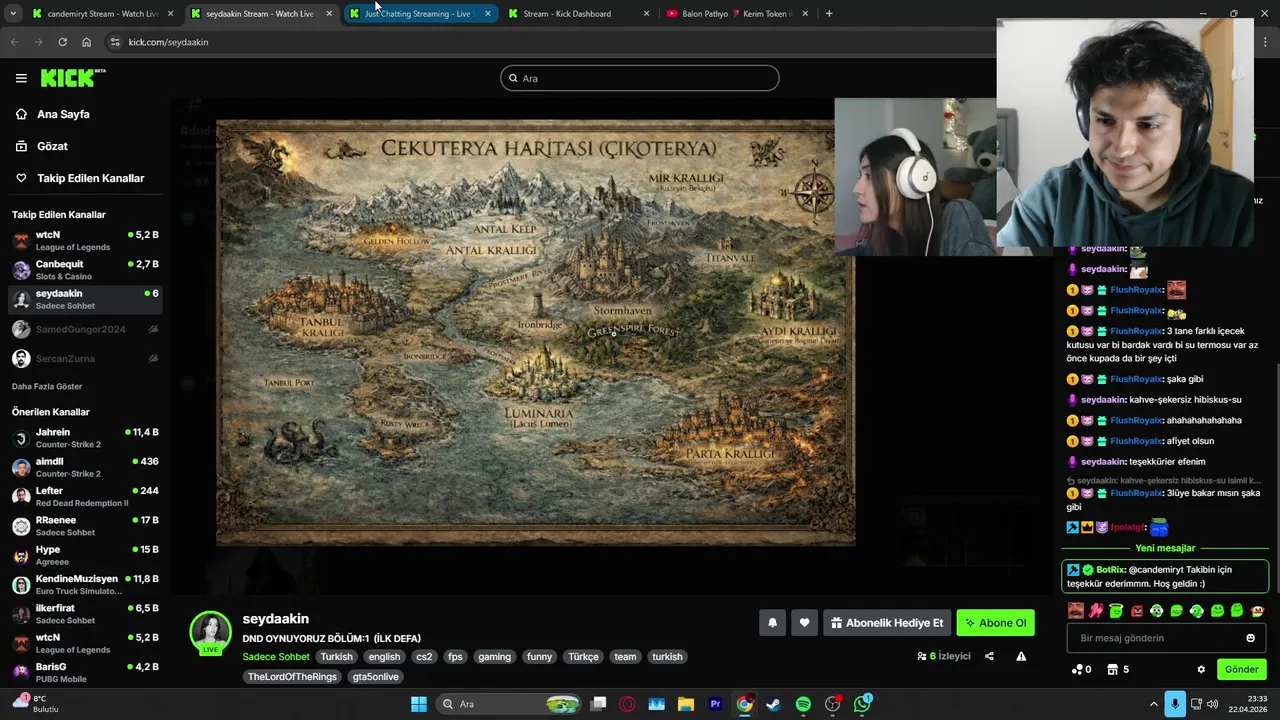Show hidden system tray icons
The width and height of the screenshot is (1280, 720).
click(x=1153, y=704)
